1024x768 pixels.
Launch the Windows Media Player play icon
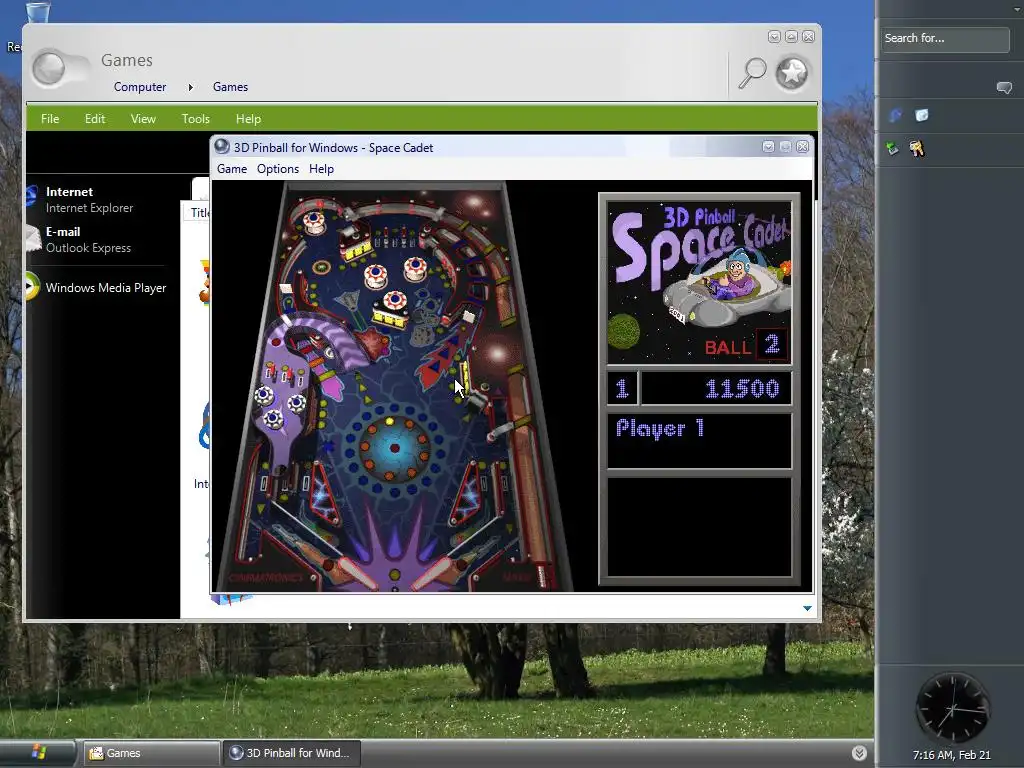tap(31, 287)
